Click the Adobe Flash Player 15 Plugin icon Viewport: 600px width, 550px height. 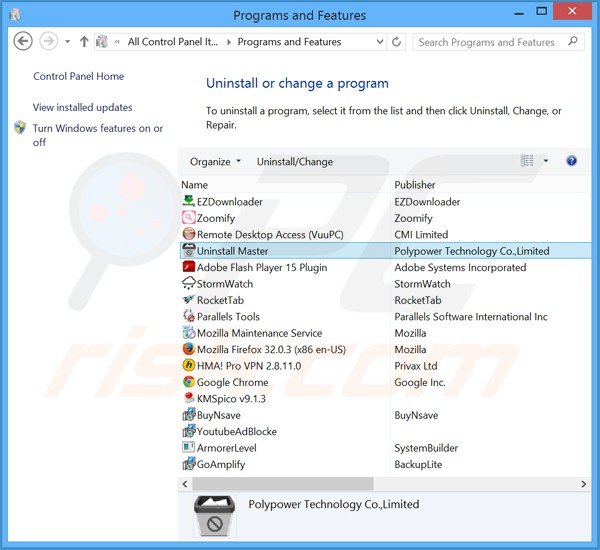click(188, 267)
